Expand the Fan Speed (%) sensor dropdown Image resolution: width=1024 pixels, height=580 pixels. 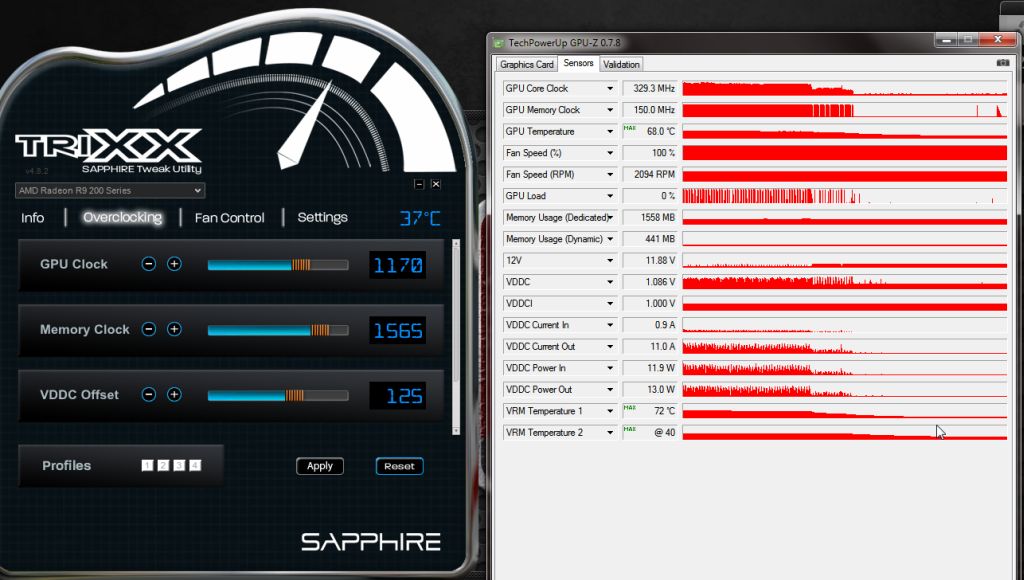coord(610,153)
